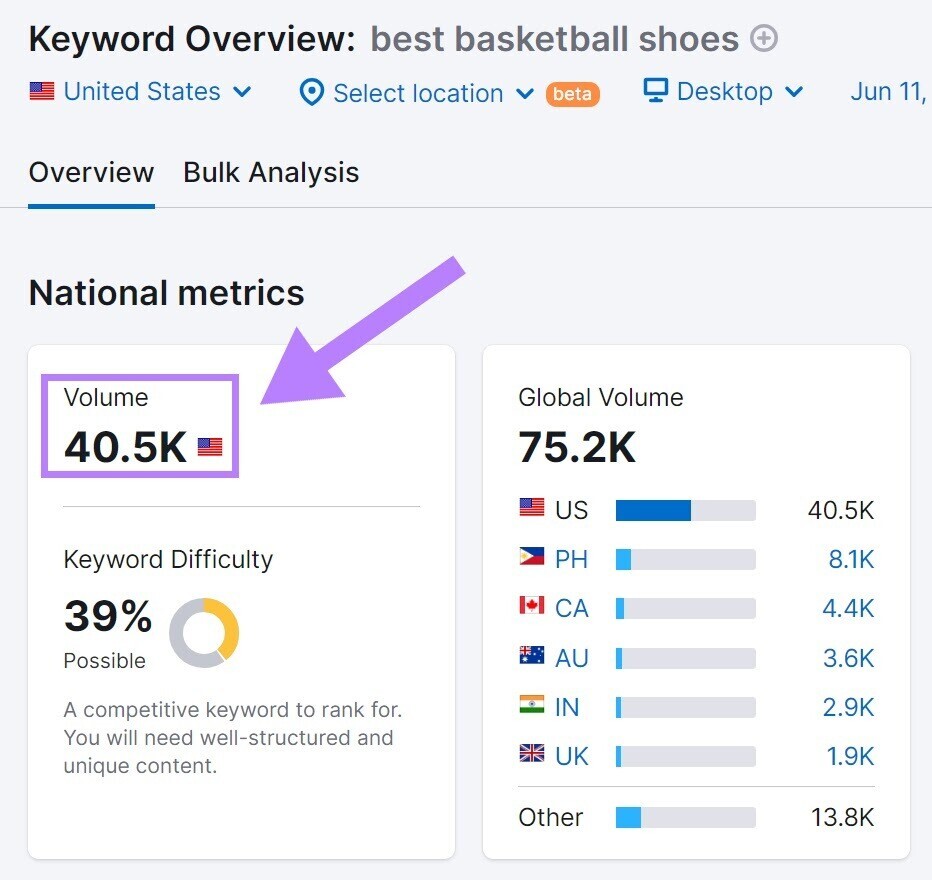Open the United States country dropdown

point(142,91)
